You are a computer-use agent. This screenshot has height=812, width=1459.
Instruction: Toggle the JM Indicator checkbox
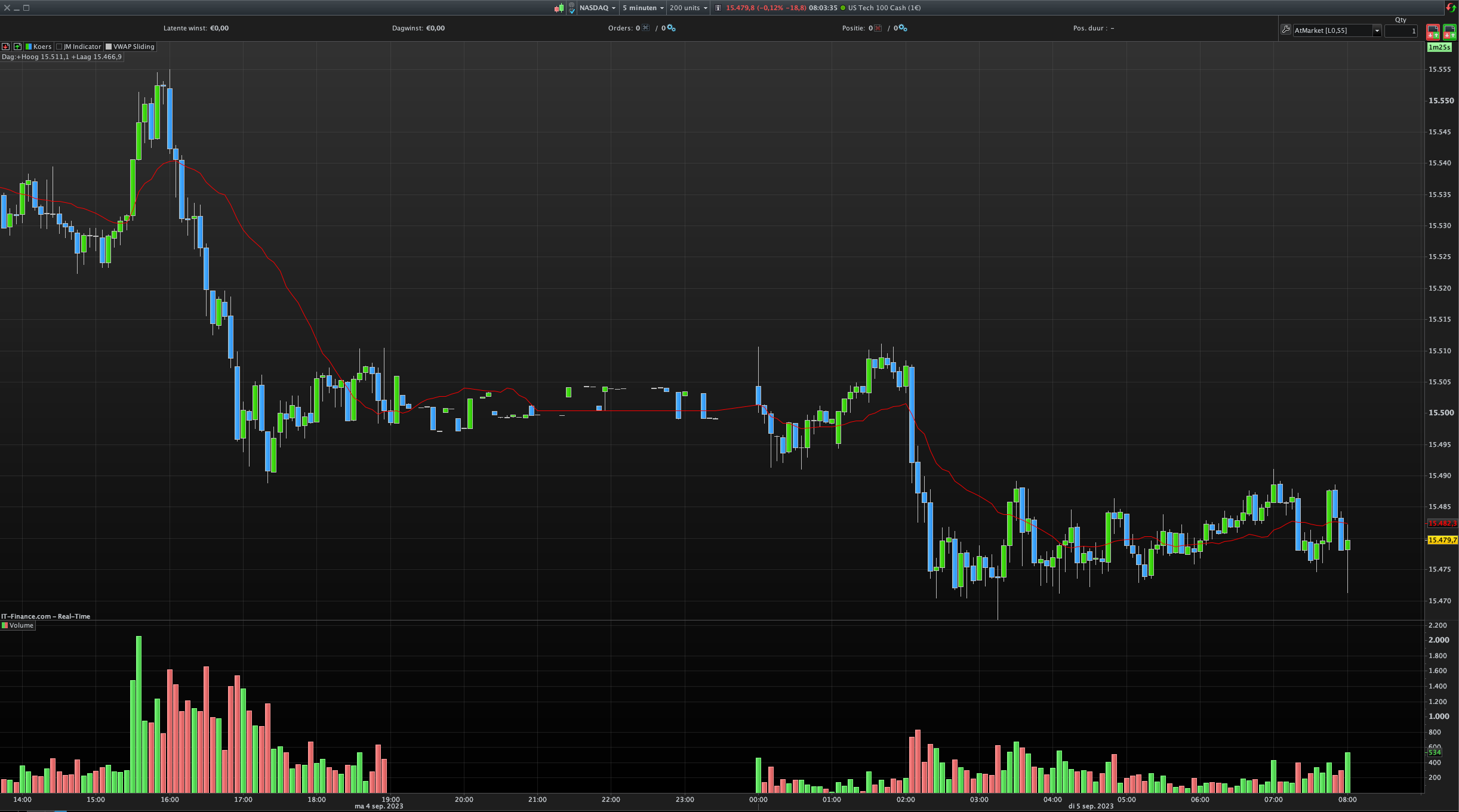point(60,47)
